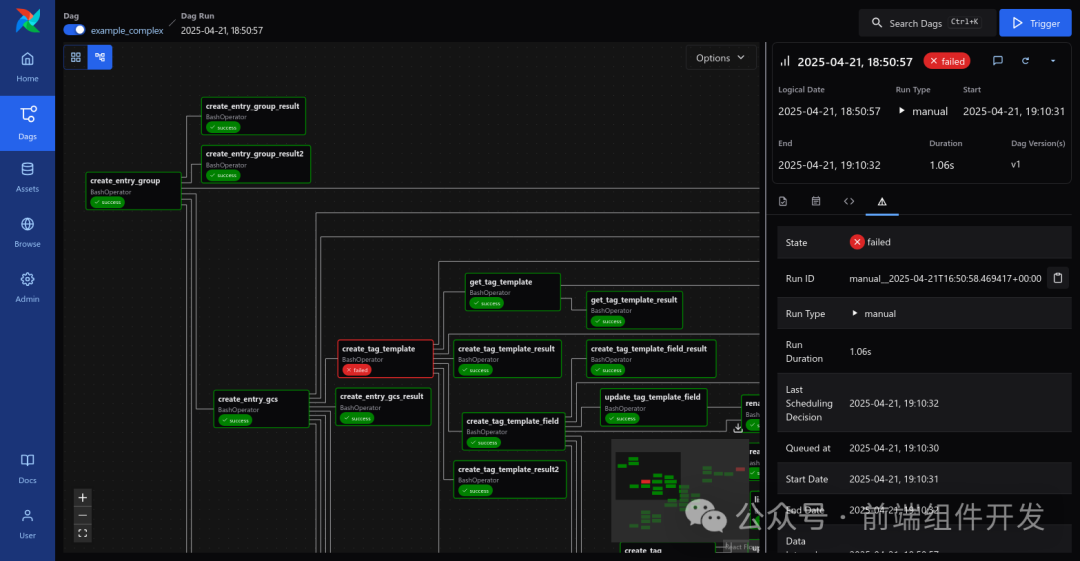
Task: Zoom in on the graph
Action: coord(83,498)
